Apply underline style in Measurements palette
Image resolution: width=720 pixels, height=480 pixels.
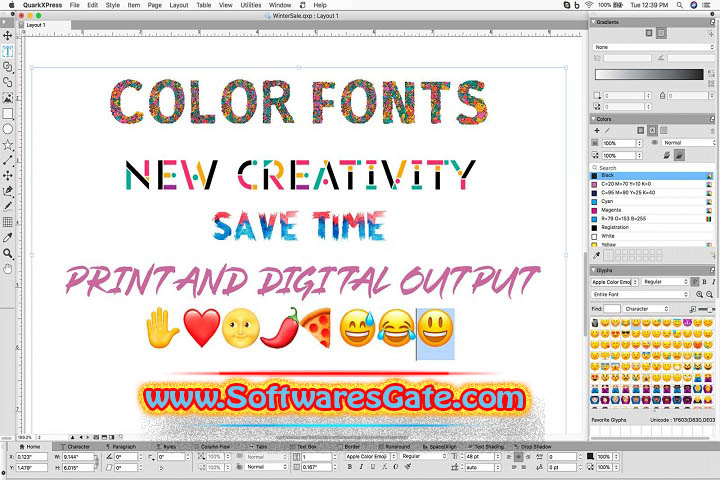point(372,467)
